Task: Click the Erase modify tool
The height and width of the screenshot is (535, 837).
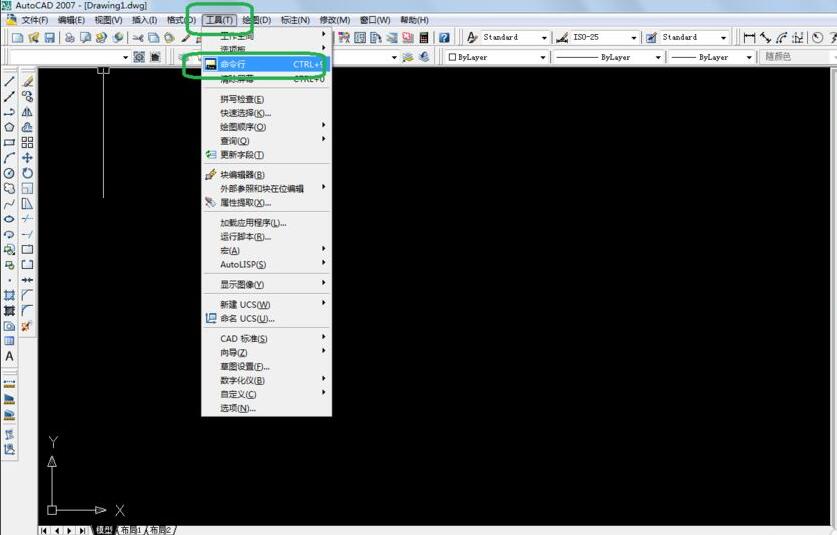Action: [x=27, y=82]
